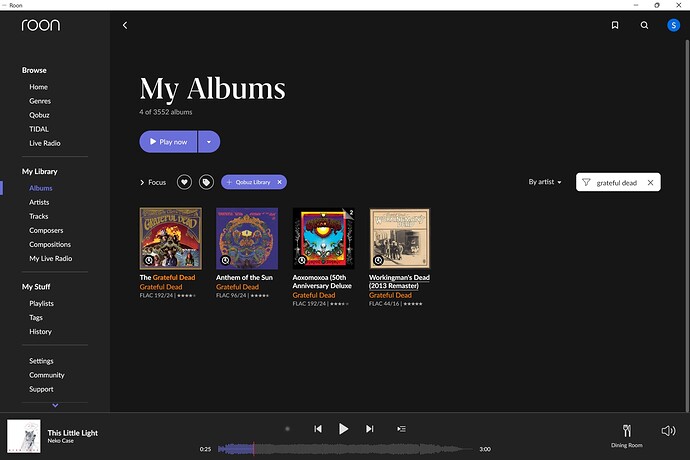
Task: Open Artists under My Library
Action: click(39, 202)
